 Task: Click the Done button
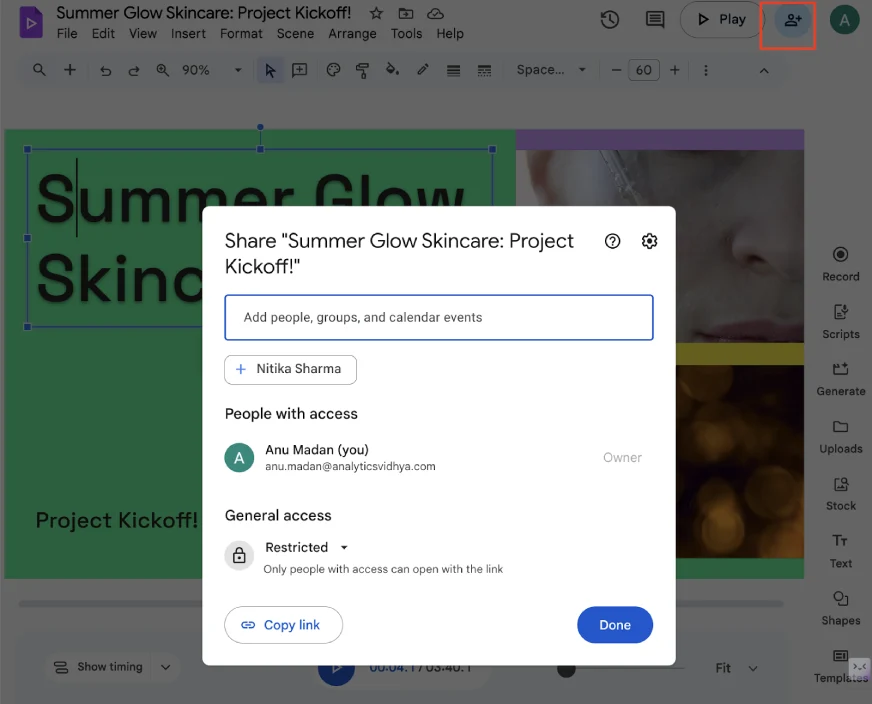615,625
